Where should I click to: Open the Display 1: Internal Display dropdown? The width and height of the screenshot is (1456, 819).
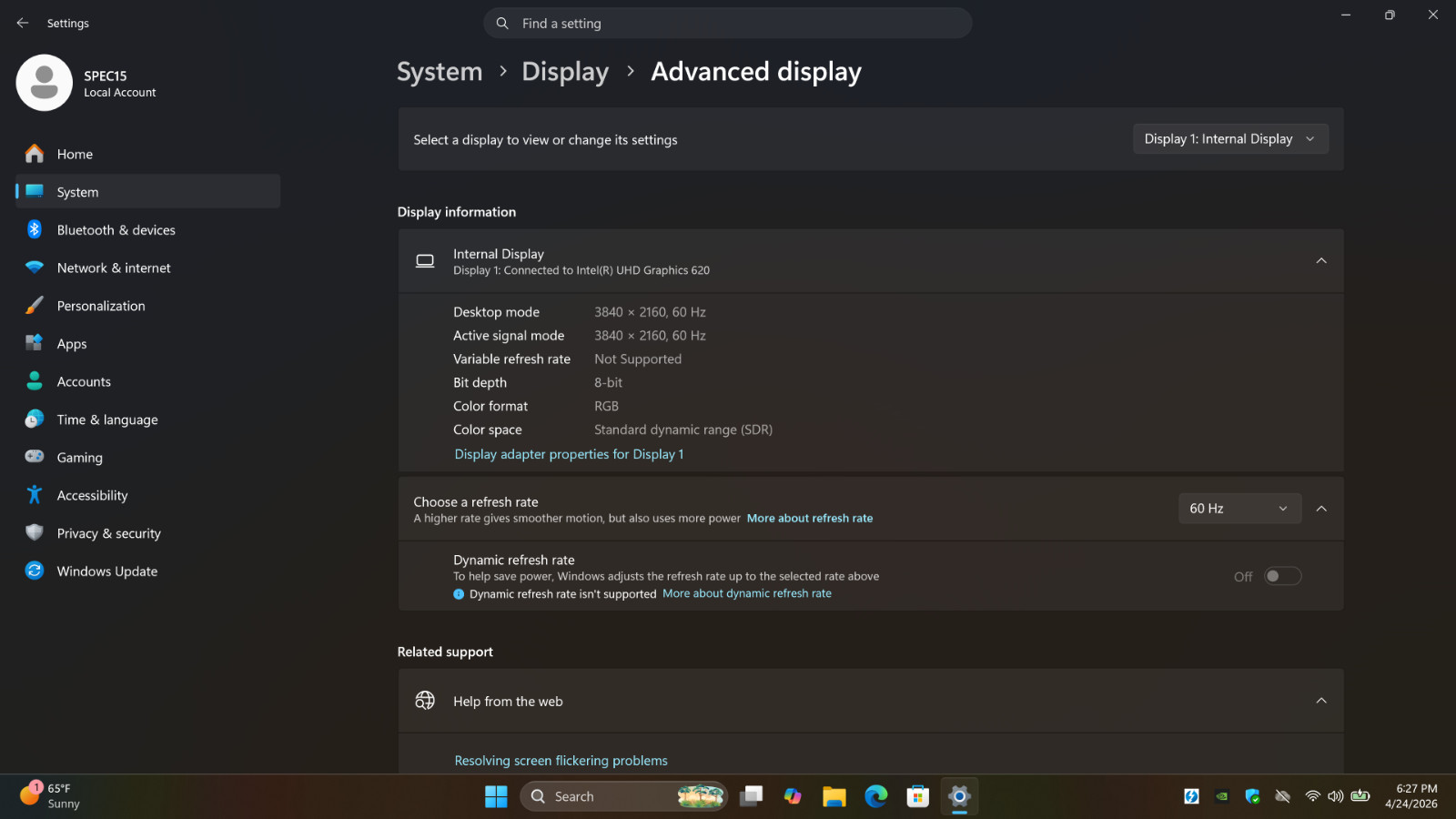(x=1230, y=138)
